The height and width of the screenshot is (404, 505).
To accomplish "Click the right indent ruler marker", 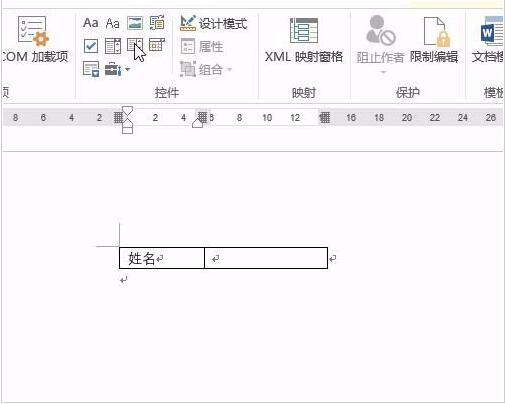I will tap(197, 123).
